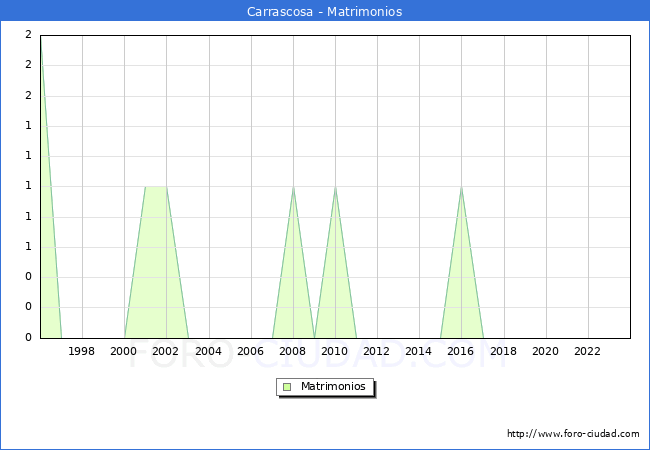Select the 2016 x-axis label
This screenshot has width=650, height=450.
461,351
